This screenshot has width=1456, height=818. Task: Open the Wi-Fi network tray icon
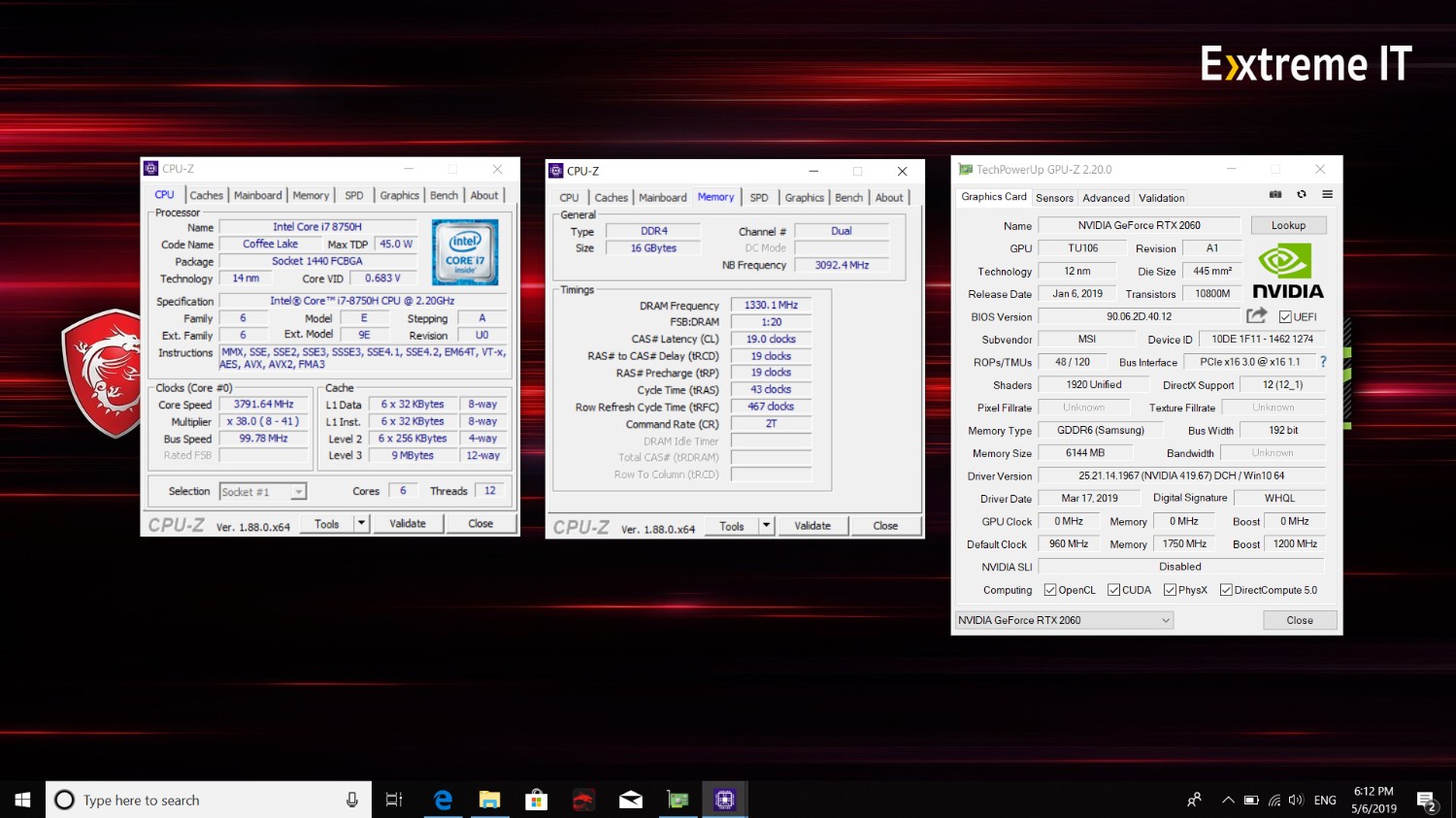(x=1274, y=801)
